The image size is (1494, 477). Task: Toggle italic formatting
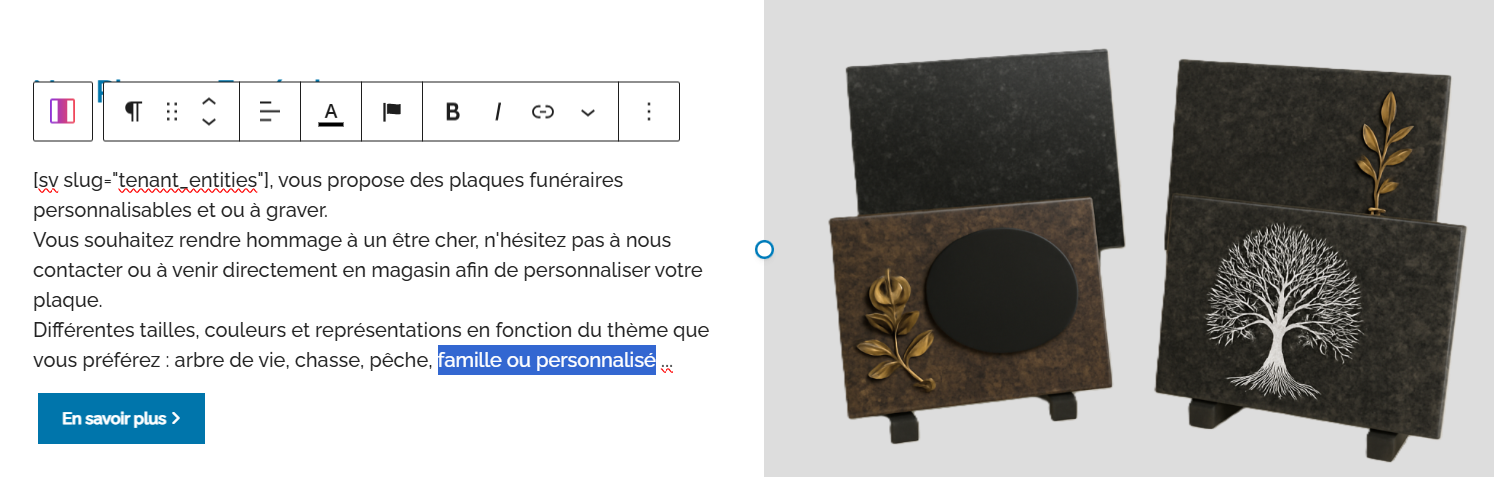coord(497,111)
